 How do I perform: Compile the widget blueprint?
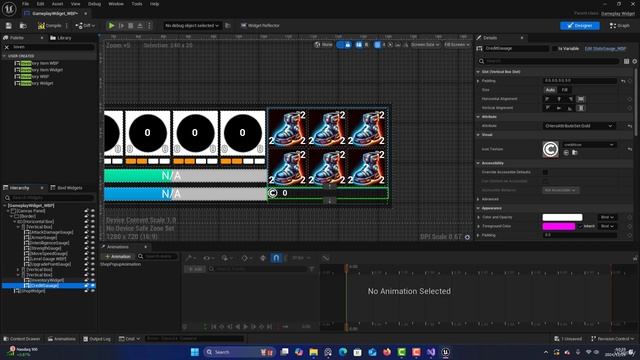point(50,26)
